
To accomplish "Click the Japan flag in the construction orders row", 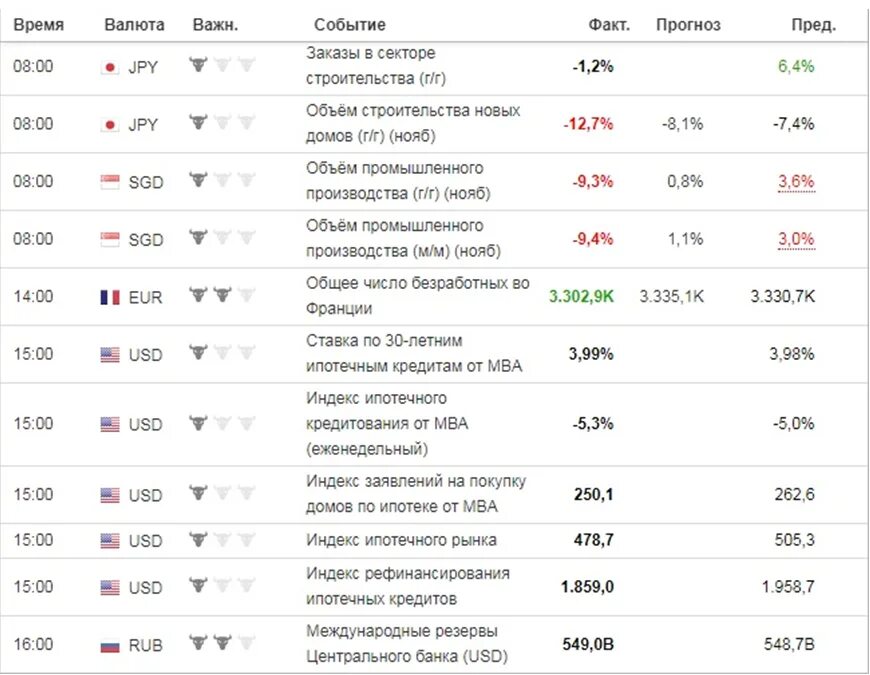I will 110,68.
